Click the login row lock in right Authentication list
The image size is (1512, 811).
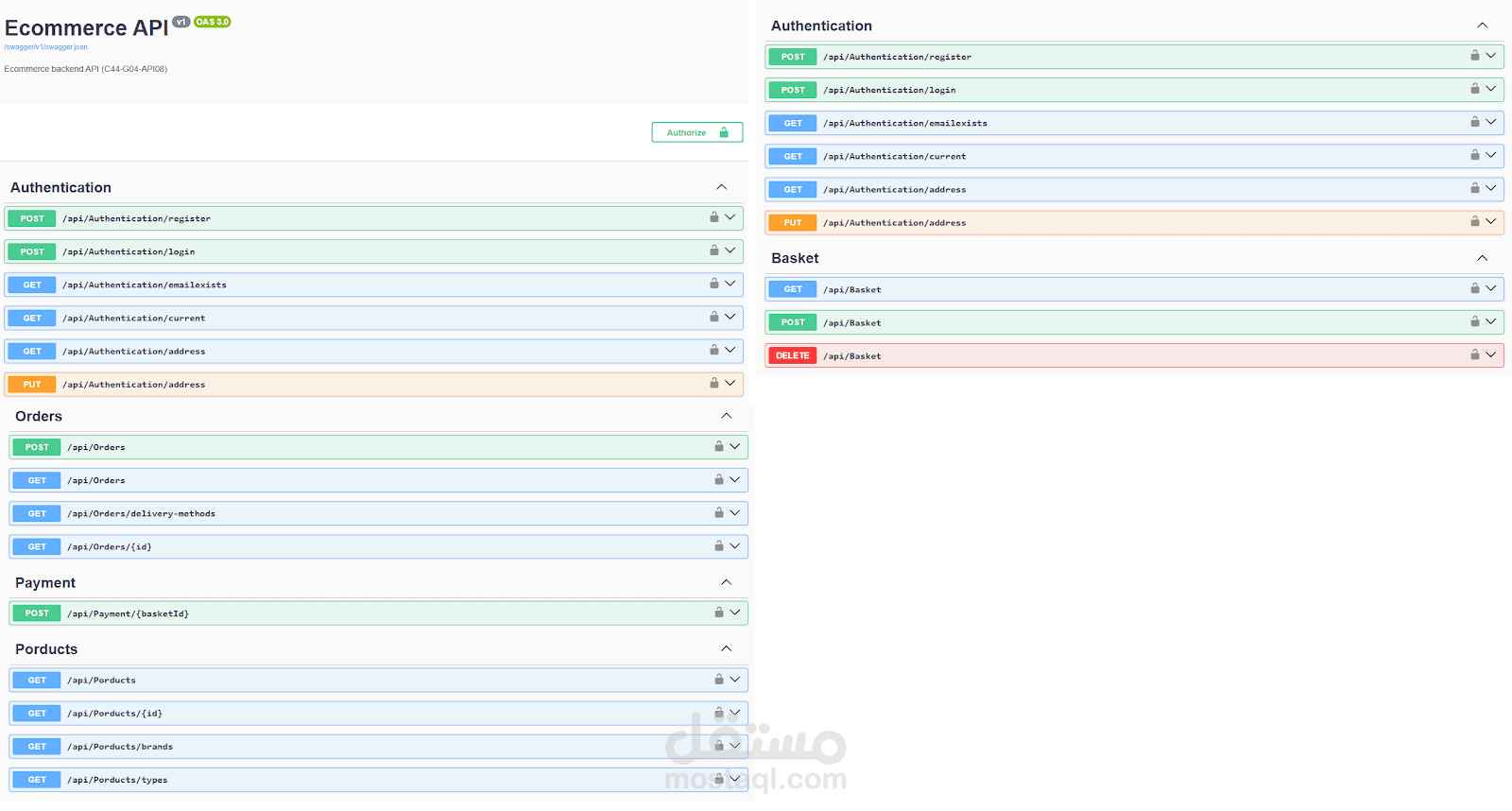point(1475,89)
